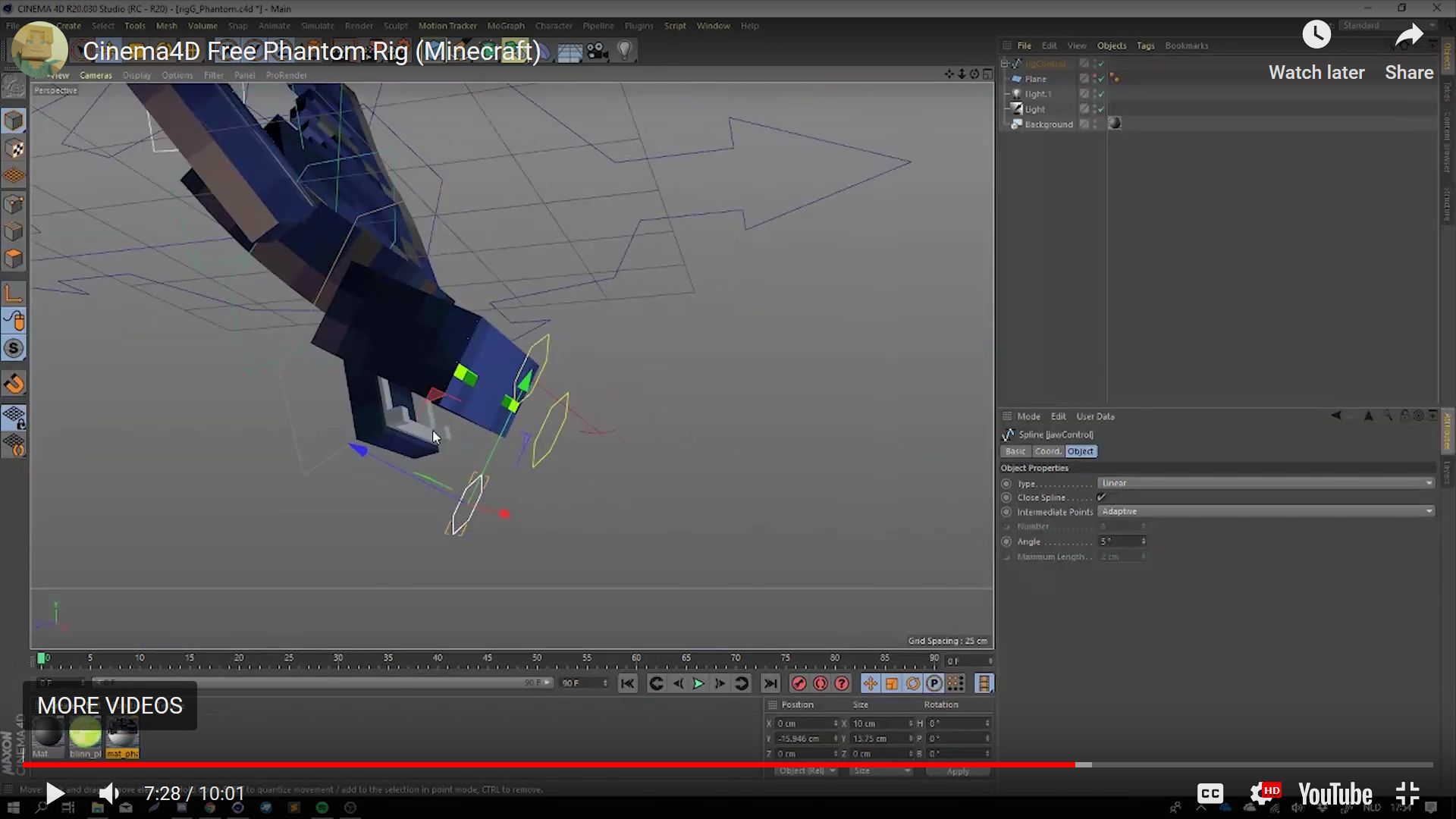Switch to Points mode

[x=14, y=204]
